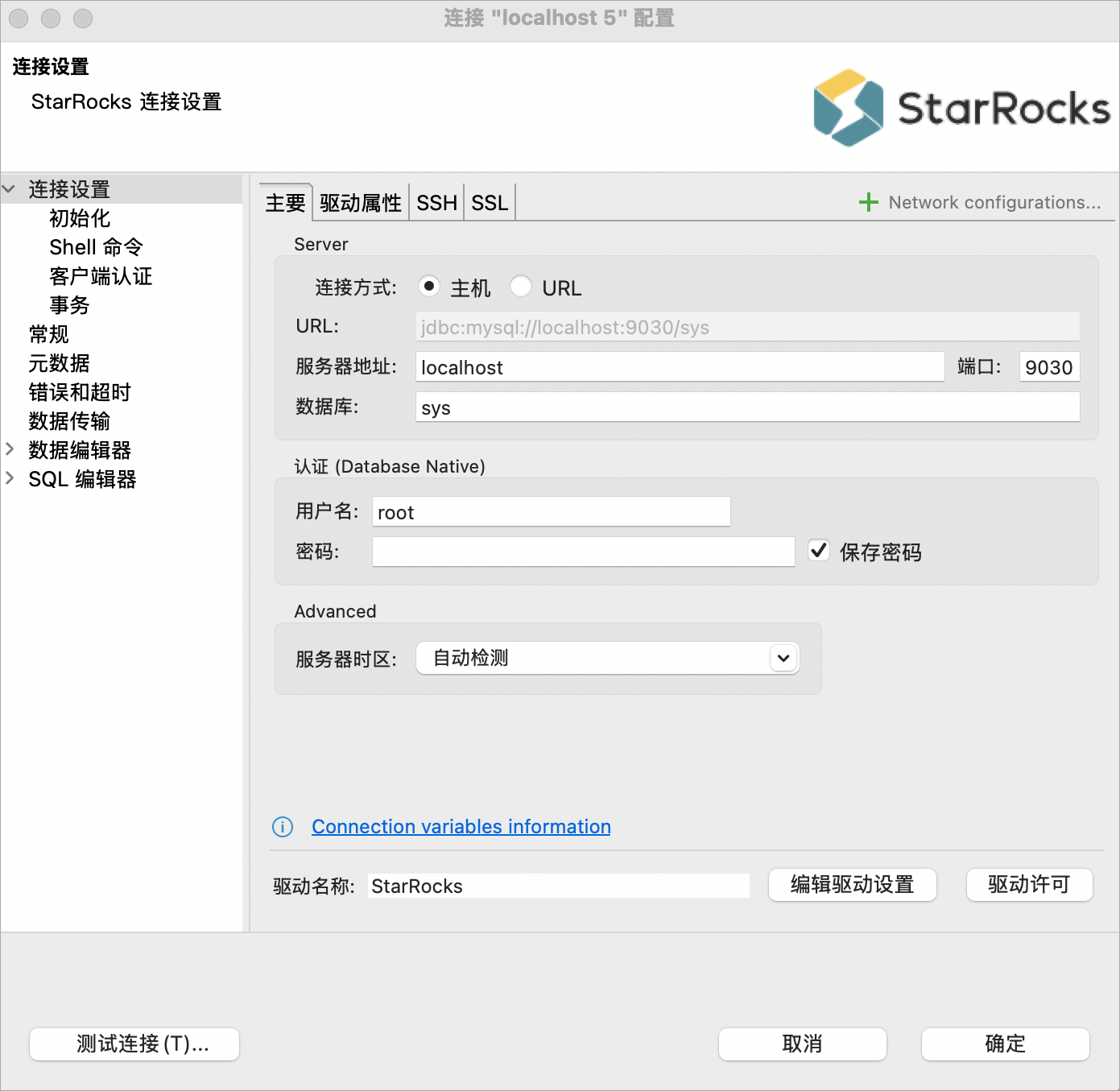The height and width of the screenshot is (1091, 1120).
Task: Collapse the 连接设置 tree node
Action: pyautogui.click(x=9, y=189)
